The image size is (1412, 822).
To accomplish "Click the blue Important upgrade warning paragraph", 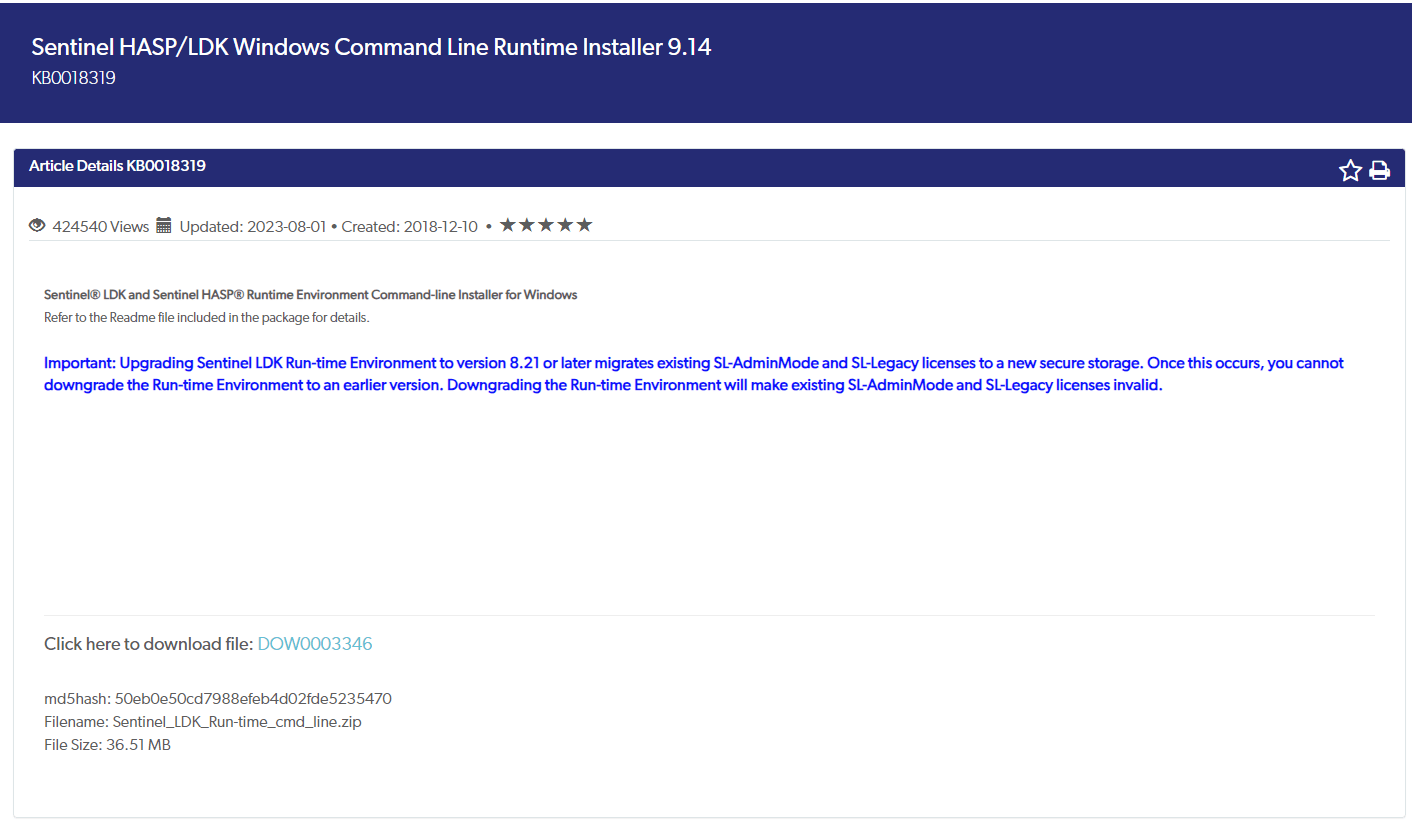I will pyautogui.click(x=694, y=374).
